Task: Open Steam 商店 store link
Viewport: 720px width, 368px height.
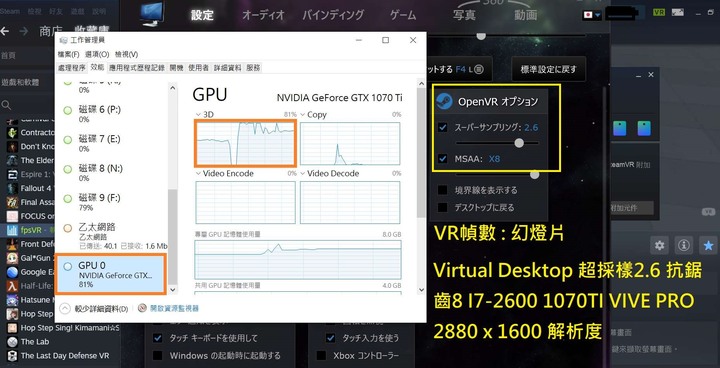Action: (x=51, y=31)
